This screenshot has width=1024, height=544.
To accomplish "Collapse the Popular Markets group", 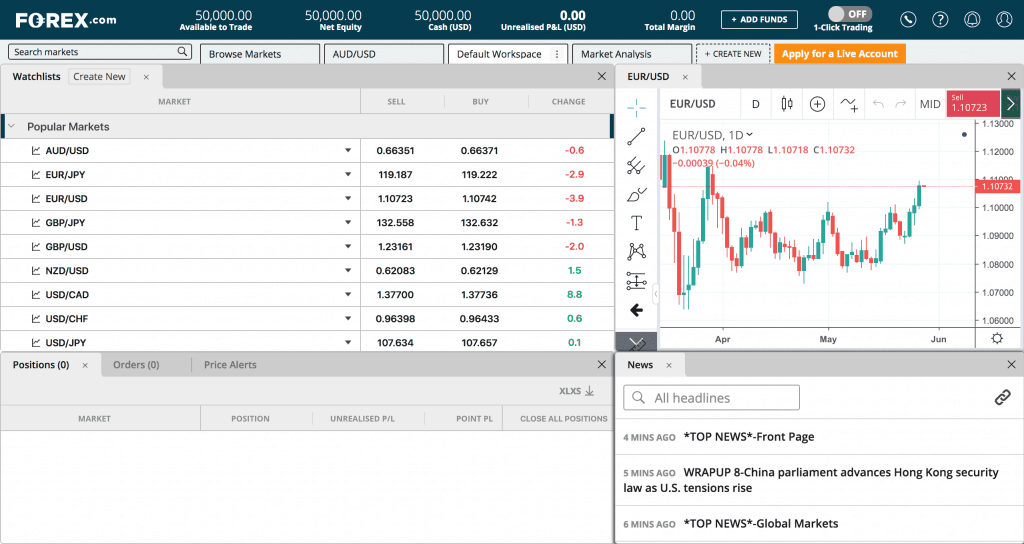I will click(12, 127).
